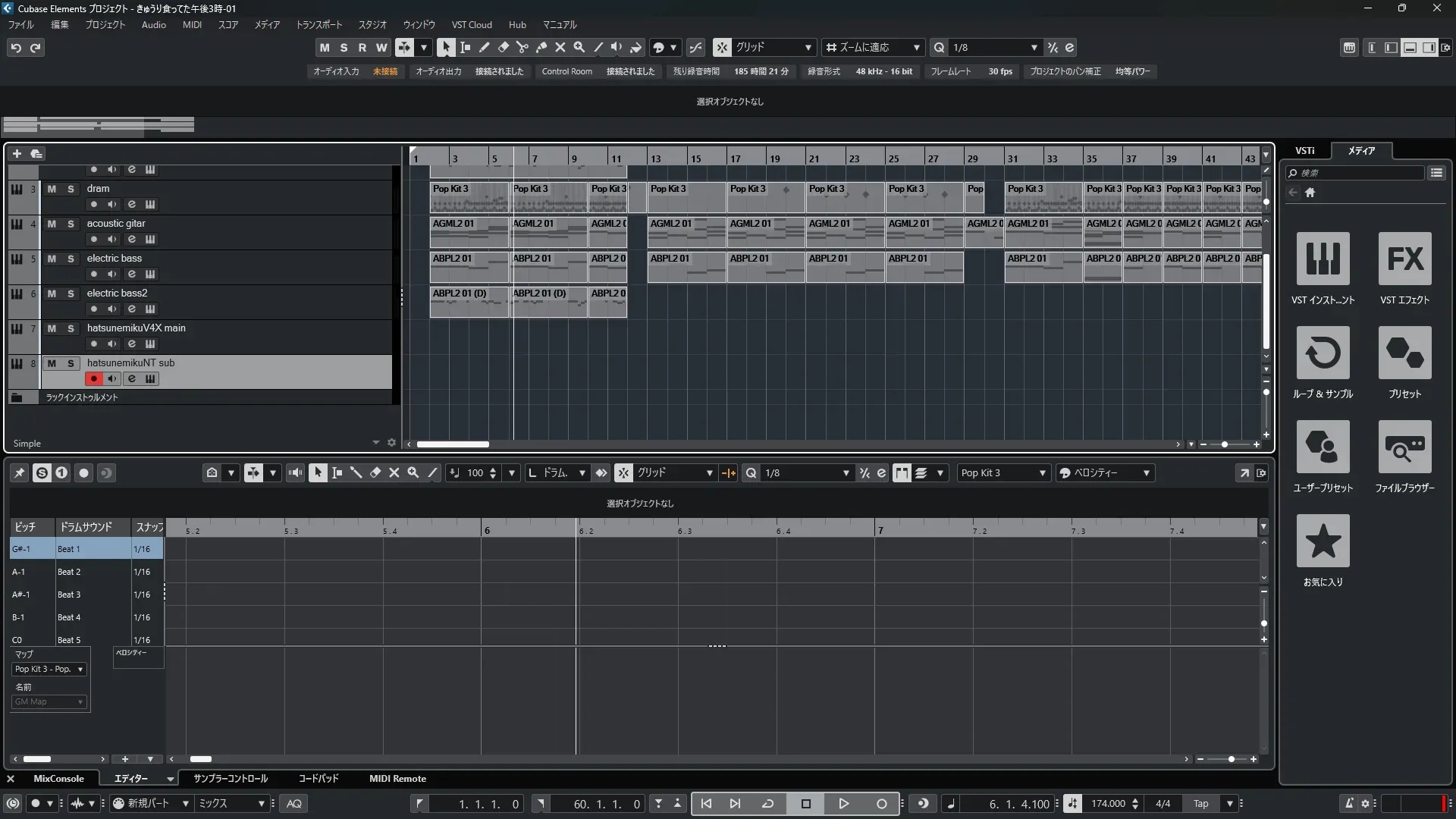
Task: Mute the acoustic gitar track
Action: (52, 224)
